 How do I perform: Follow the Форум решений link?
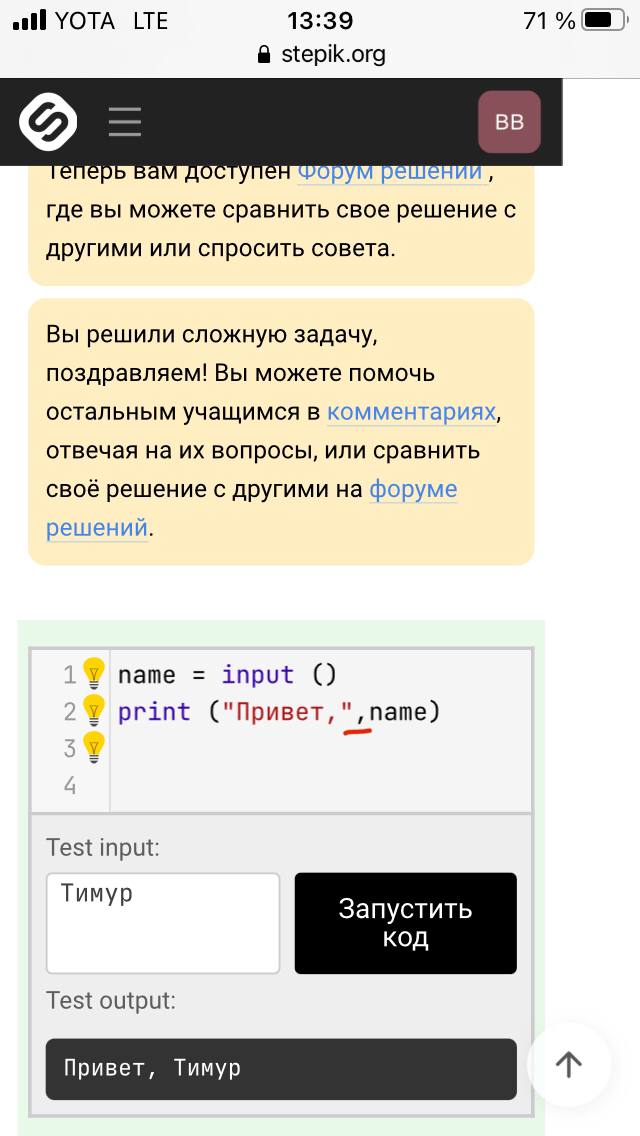click(391, 172)
